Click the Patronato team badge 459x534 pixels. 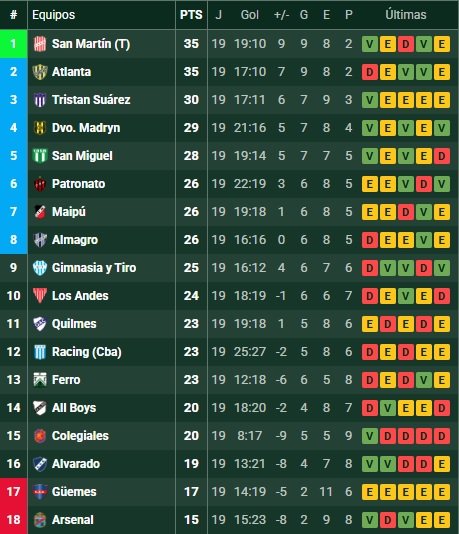pyautogui.click(x=40, y=184)
